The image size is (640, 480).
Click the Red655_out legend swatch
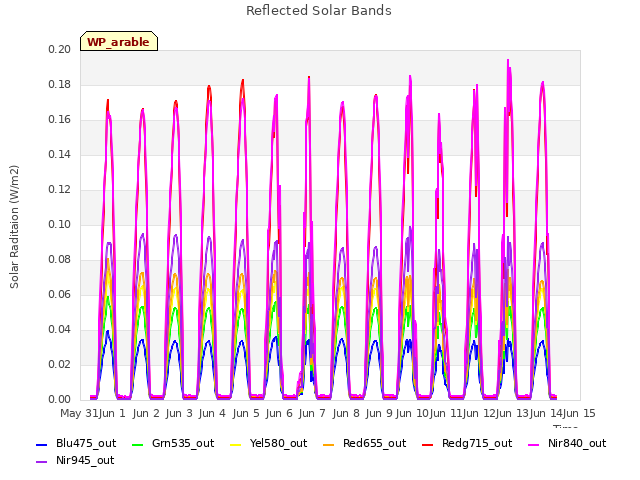tap(329, 444)
